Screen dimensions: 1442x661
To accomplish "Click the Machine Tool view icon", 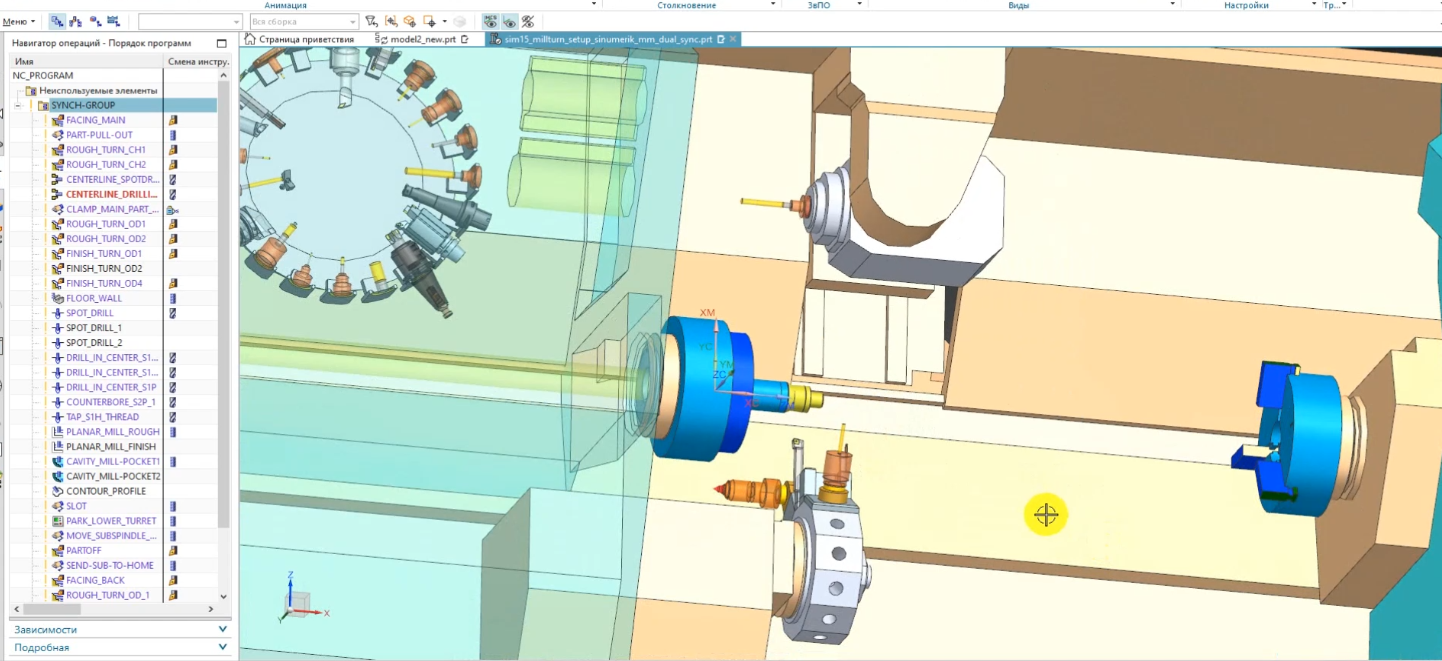I will point(76,21).
